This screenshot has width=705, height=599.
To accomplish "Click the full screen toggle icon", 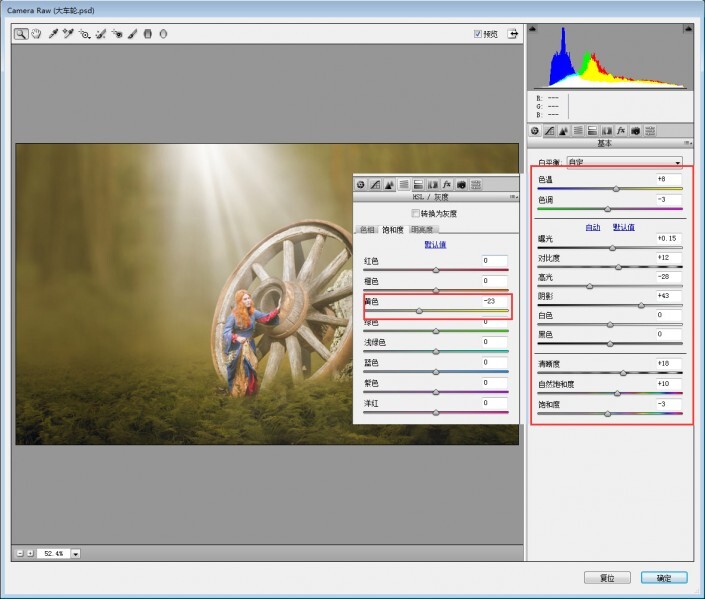I will click(x=514, y=33).
